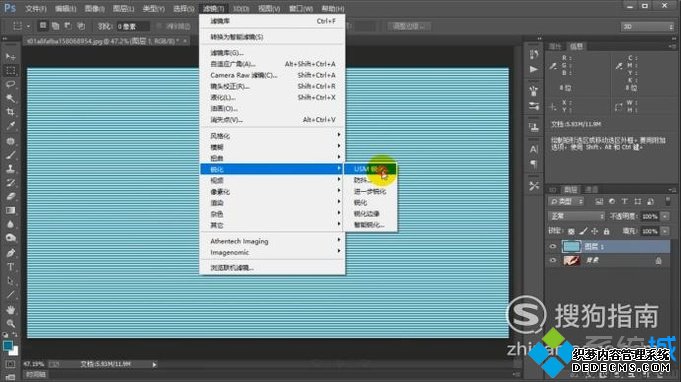
Task: Toggle lock transparent pixels in Layers panel
Action: coord(572,231)
